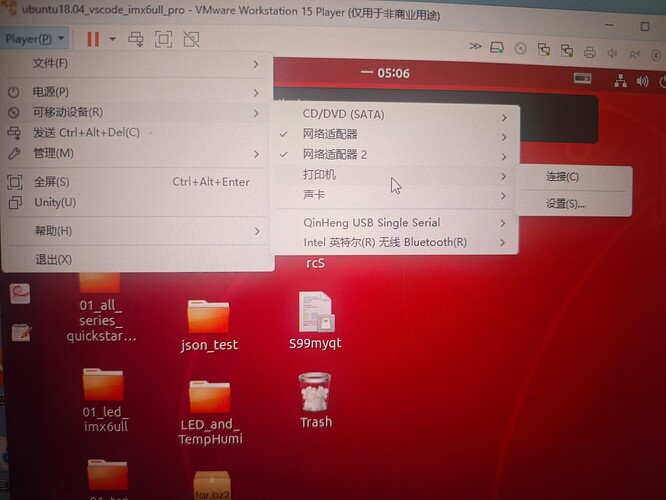Select the 01_led_imx6ull folder icon
This screenshot has width=666, height=500.
point(103,384)
